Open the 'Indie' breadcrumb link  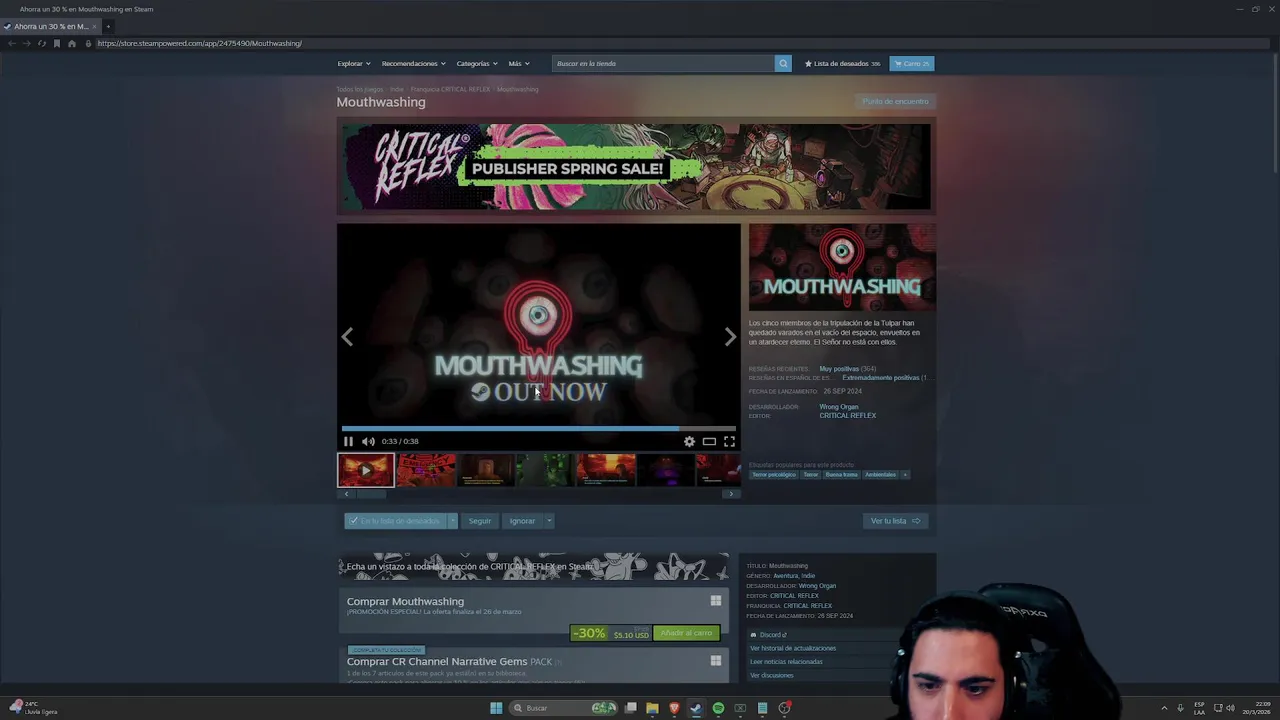[397, 89]
